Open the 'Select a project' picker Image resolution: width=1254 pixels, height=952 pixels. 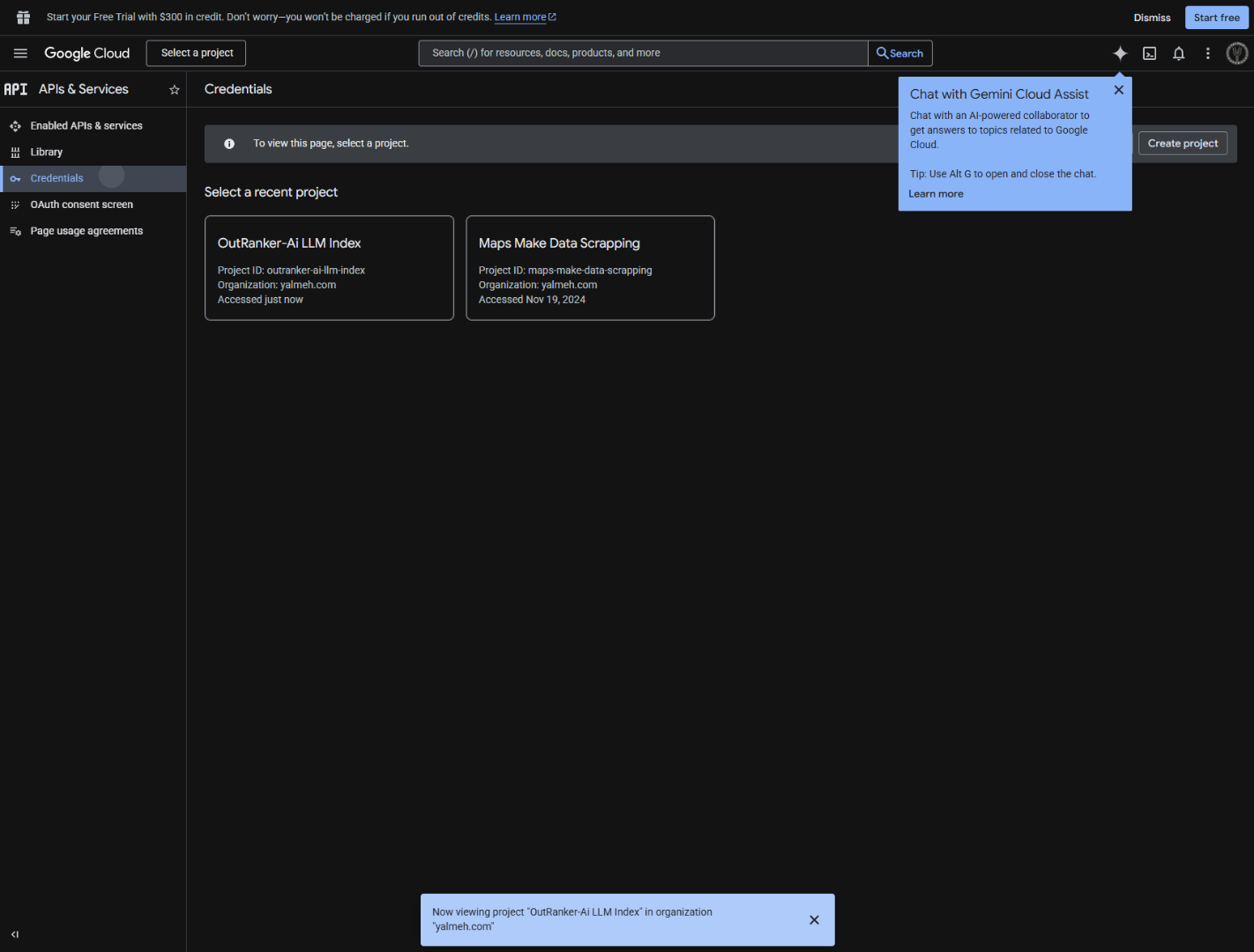[x=196, y=53]
